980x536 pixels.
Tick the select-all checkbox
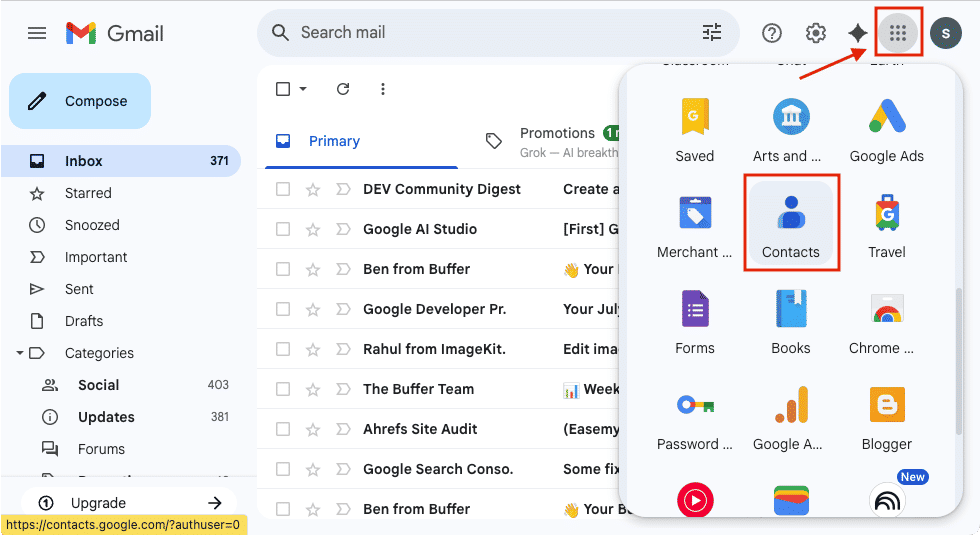click(x=283, y=89)
